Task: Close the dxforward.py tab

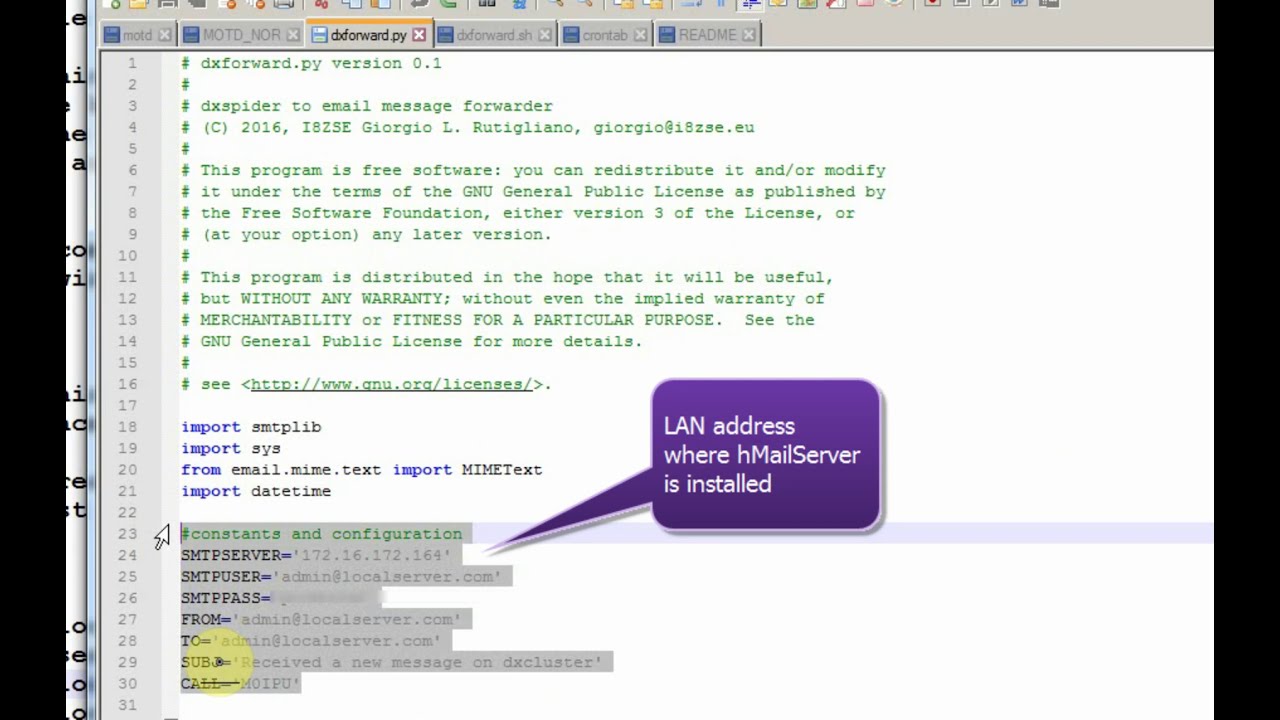Action: [x=419, y=35]
